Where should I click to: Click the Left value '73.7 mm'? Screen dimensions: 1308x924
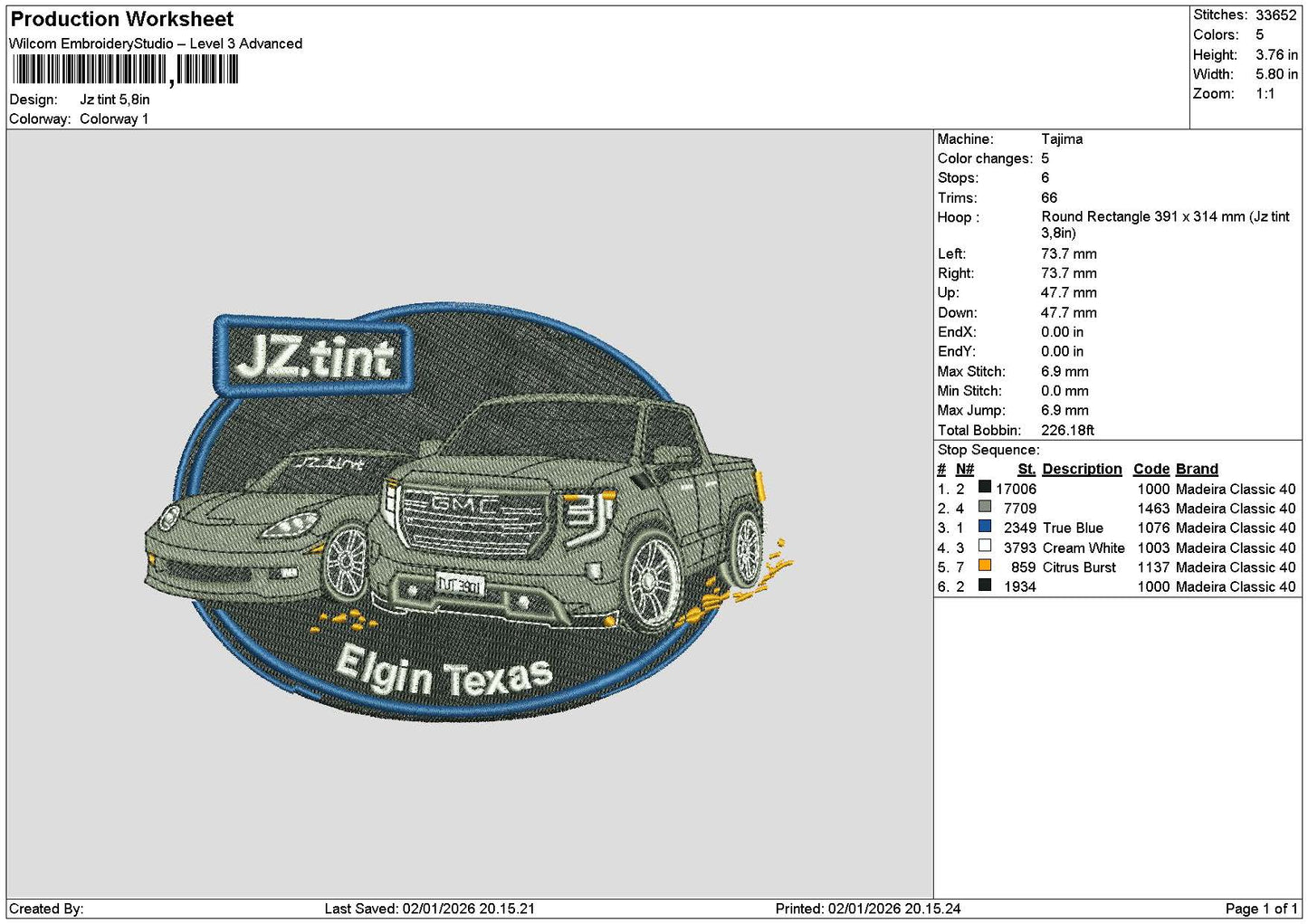click(1069, 254)
